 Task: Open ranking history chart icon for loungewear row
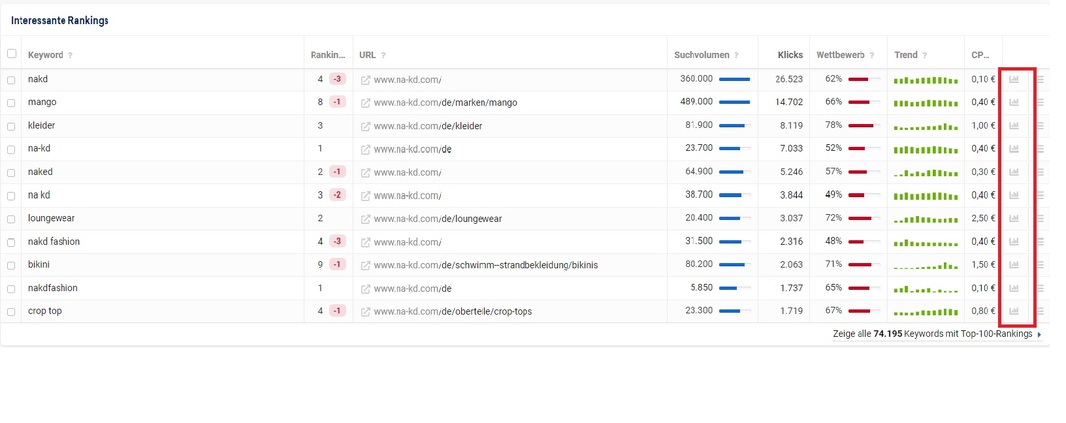pos(1014,219)
